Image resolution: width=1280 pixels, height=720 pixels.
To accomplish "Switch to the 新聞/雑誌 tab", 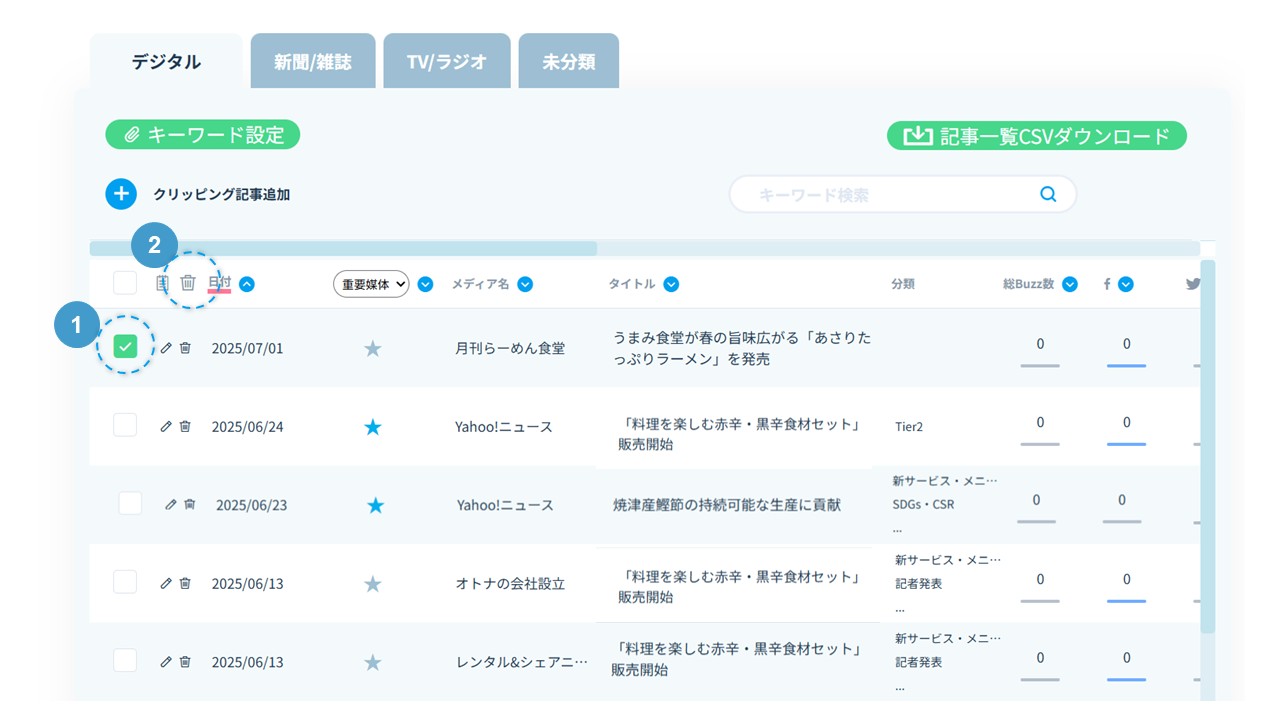I will click(313, 61).
